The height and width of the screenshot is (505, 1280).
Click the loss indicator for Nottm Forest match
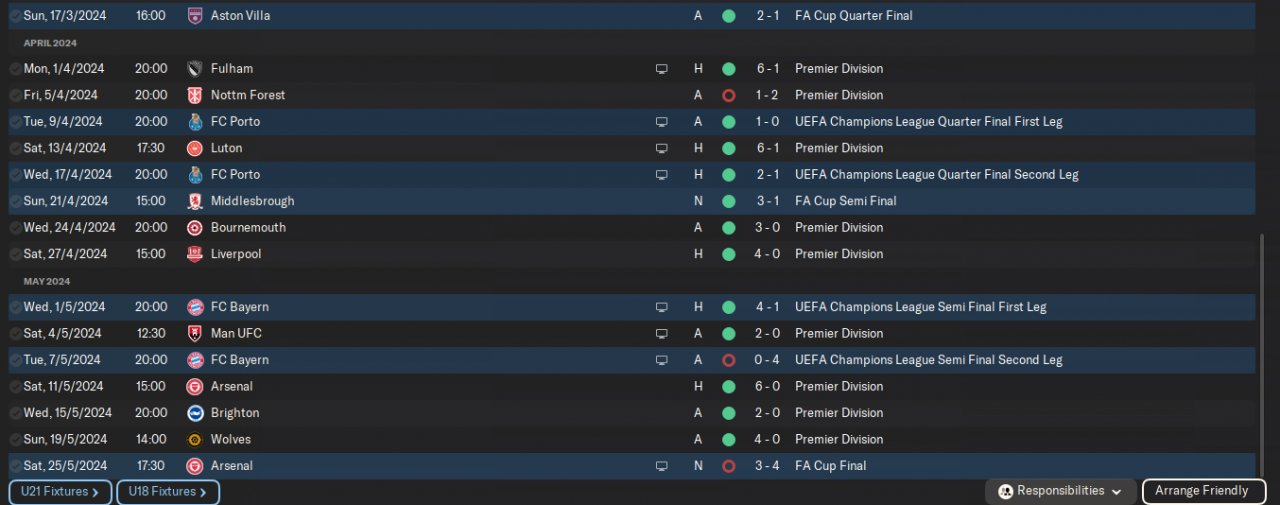(x=728, y=95)
